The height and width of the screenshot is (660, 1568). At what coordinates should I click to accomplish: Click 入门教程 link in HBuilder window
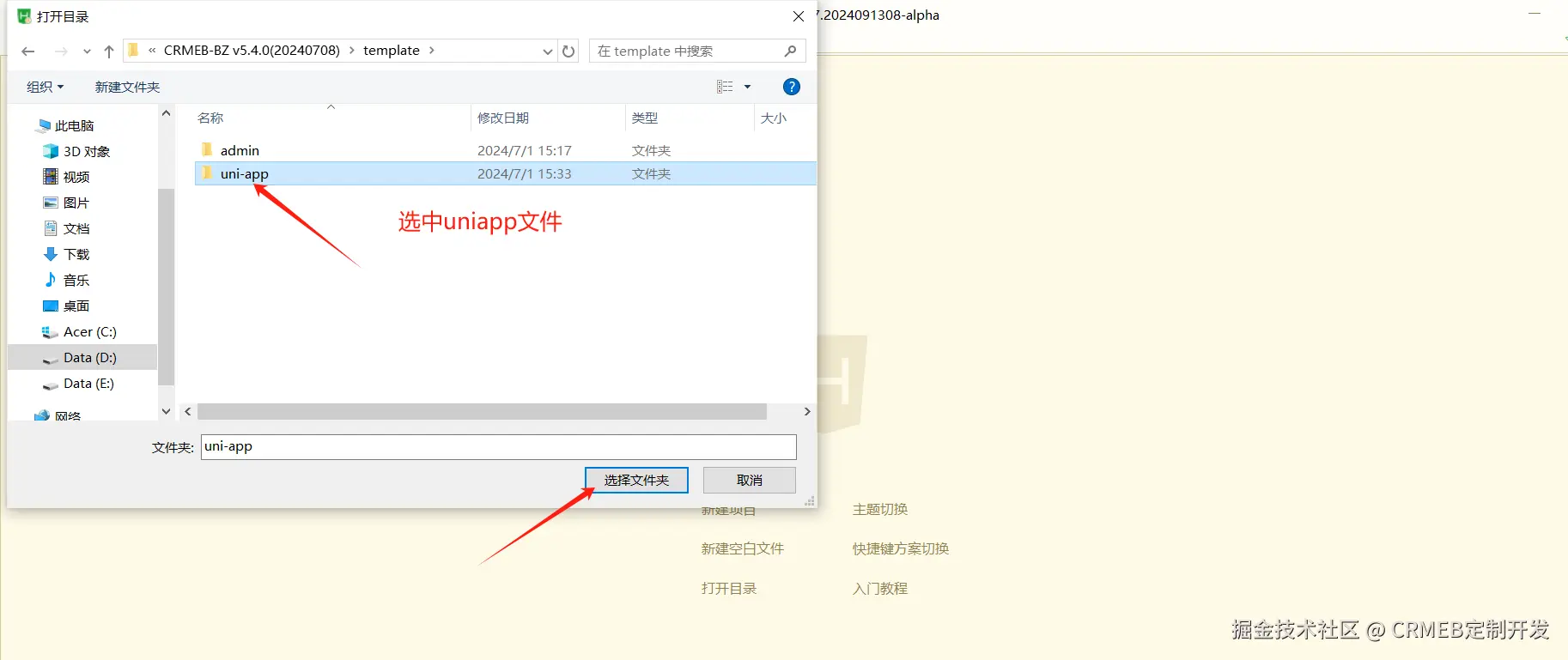[880, 588]
